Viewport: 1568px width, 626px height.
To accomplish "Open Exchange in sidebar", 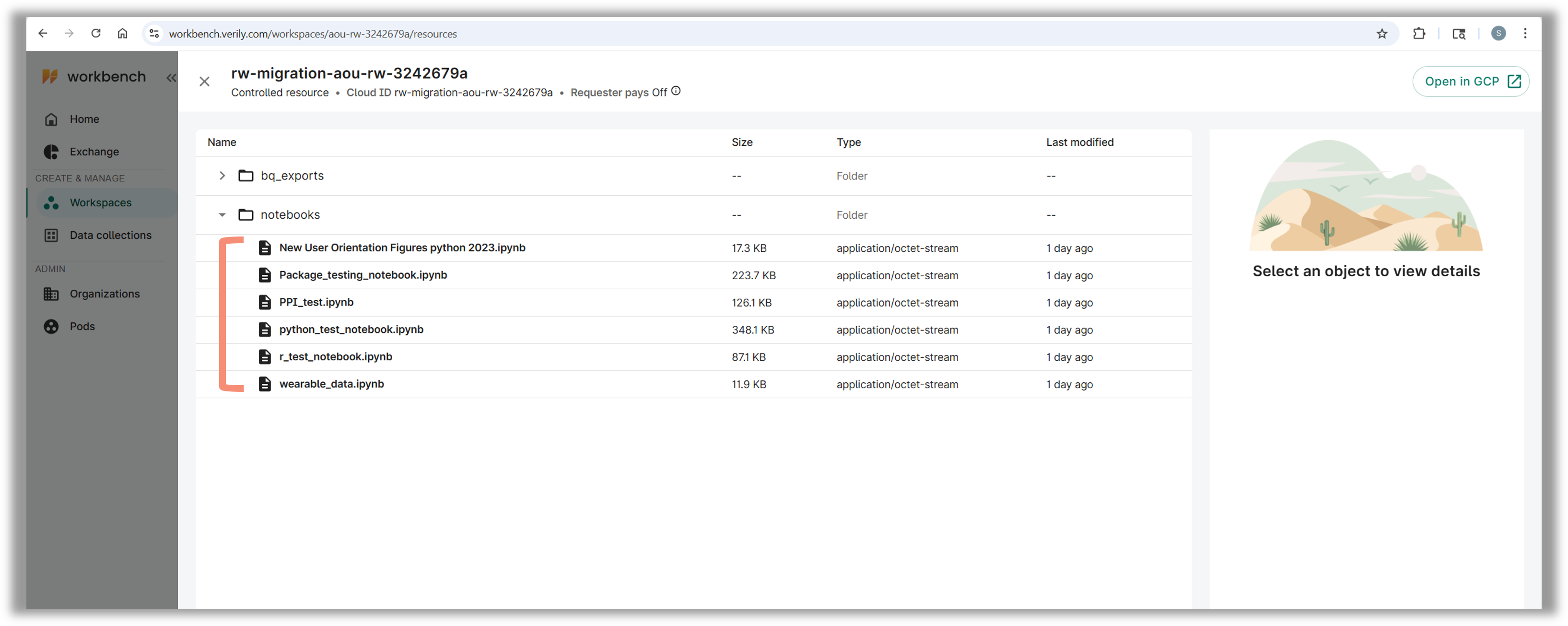I will click(x=94, y=152).
